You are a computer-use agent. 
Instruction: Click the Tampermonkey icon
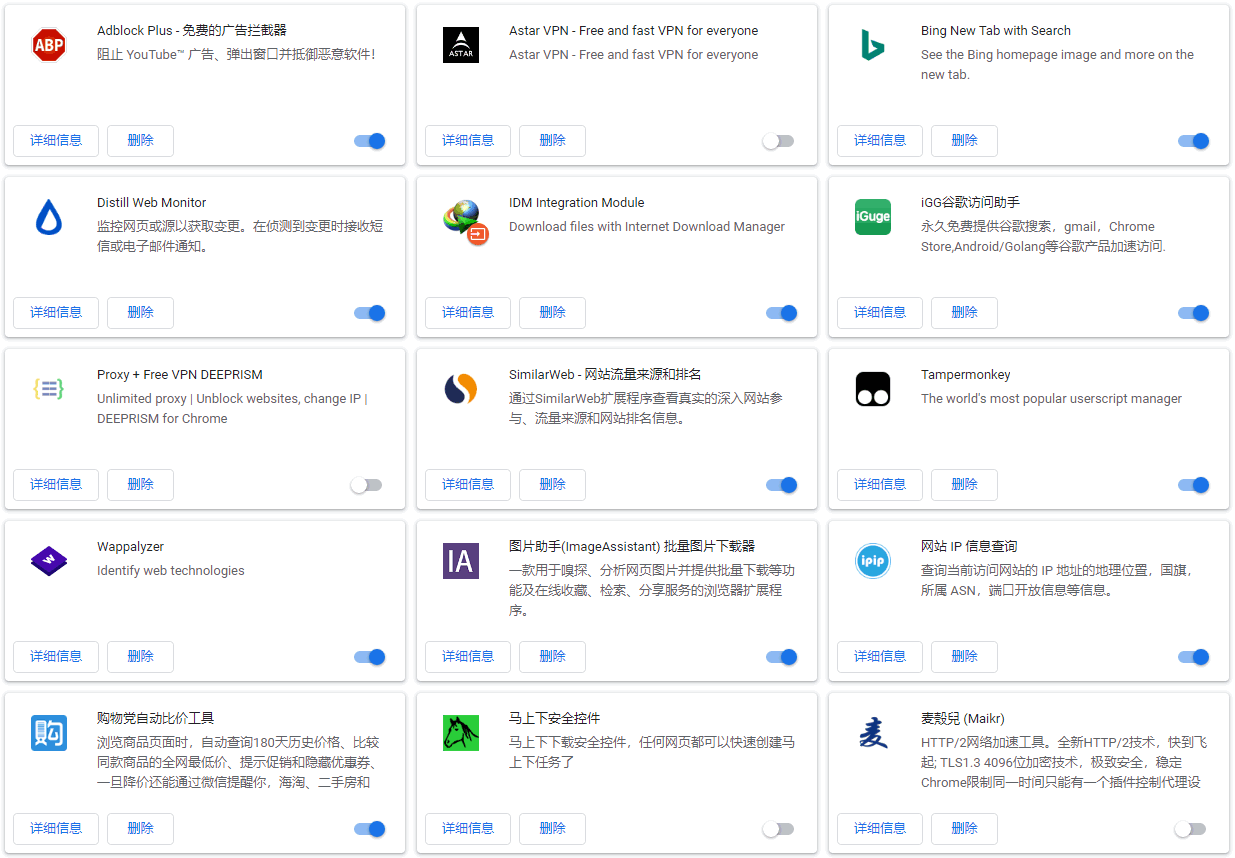(x=873, y=389)
